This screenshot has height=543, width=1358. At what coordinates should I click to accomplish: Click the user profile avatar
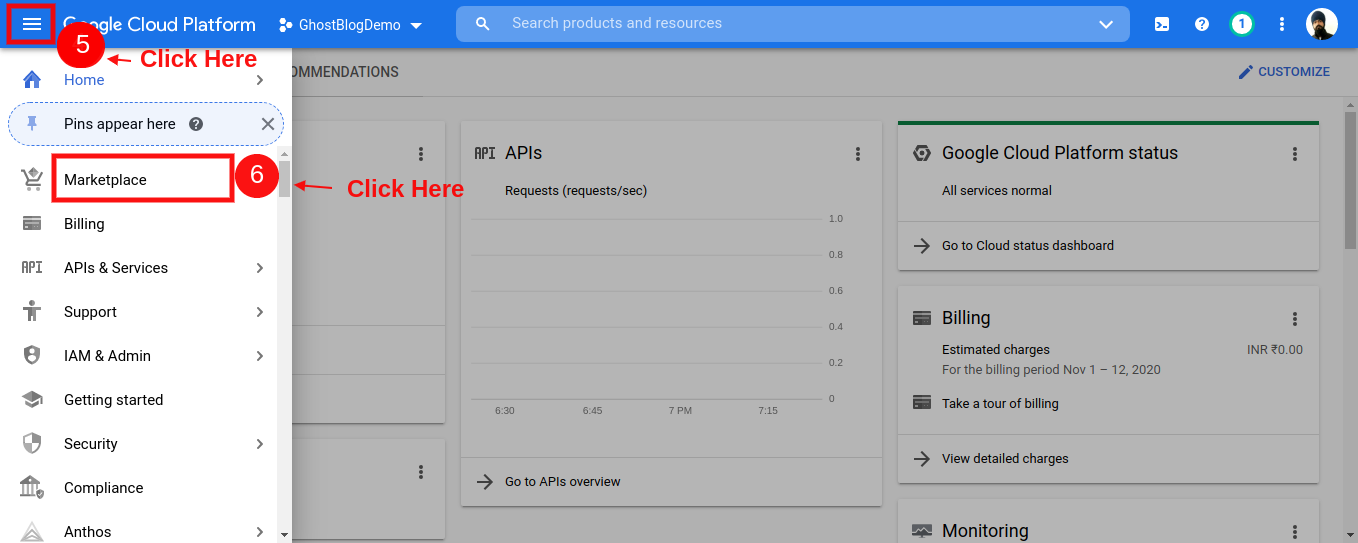pos(1321,24)
